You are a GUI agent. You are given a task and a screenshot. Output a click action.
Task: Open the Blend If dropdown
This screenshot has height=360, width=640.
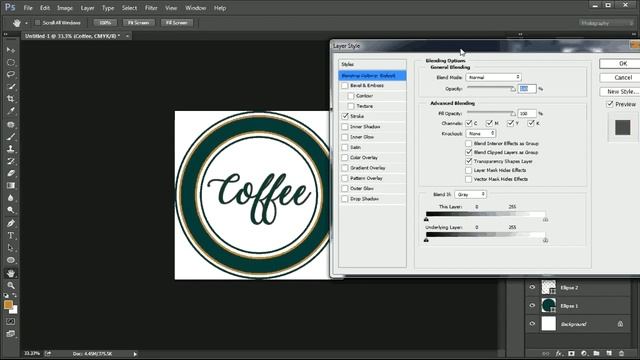coord(471,195)
